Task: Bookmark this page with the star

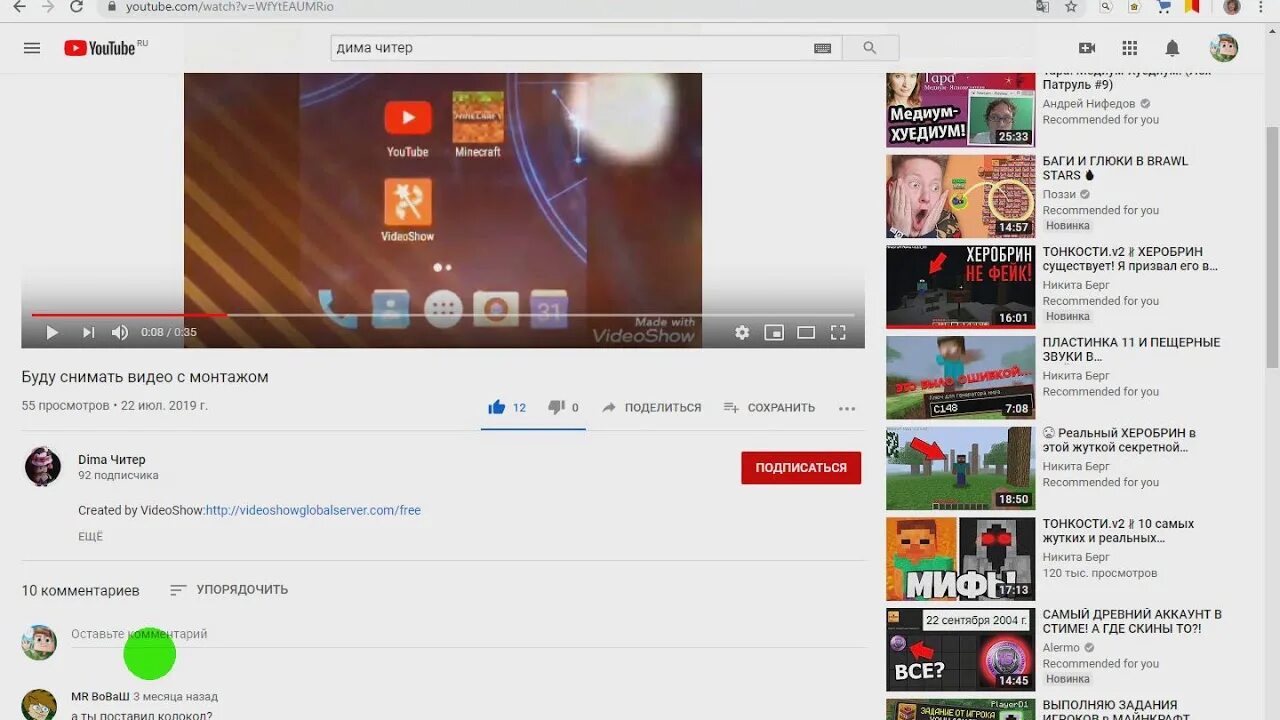Action: pos(1071,6)
